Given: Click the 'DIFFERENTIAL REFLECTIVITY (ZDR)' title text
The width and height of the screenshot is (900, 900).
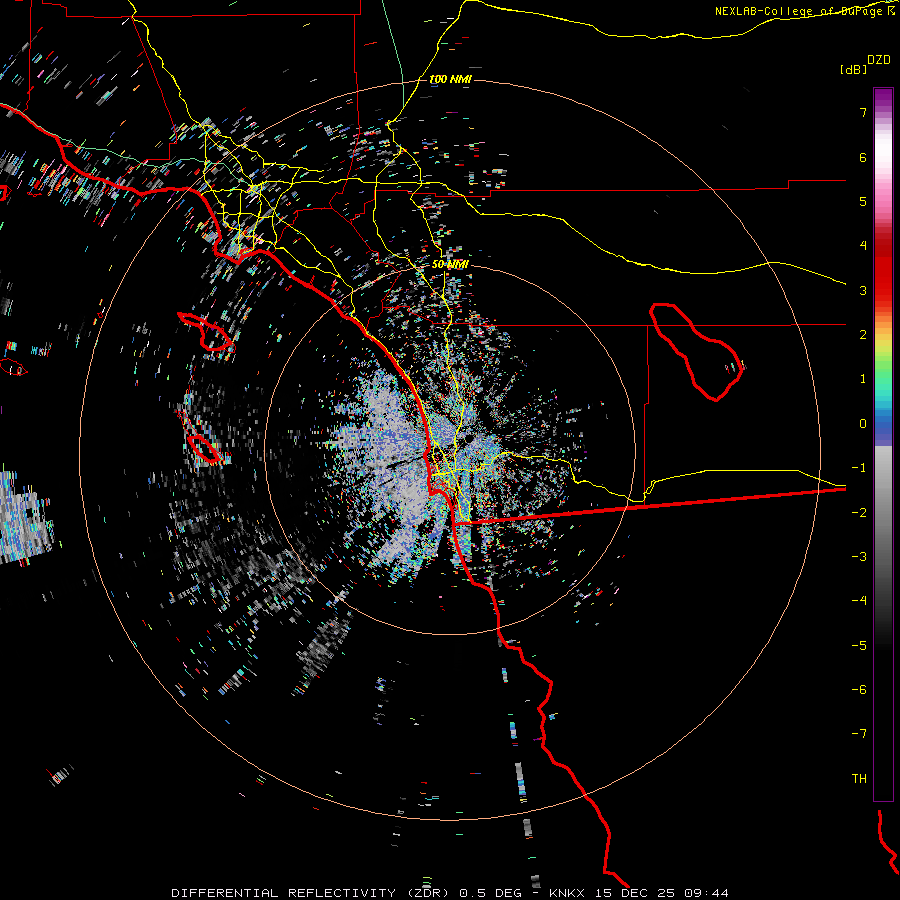Looking at the screenshot, I should pos(312,893).
